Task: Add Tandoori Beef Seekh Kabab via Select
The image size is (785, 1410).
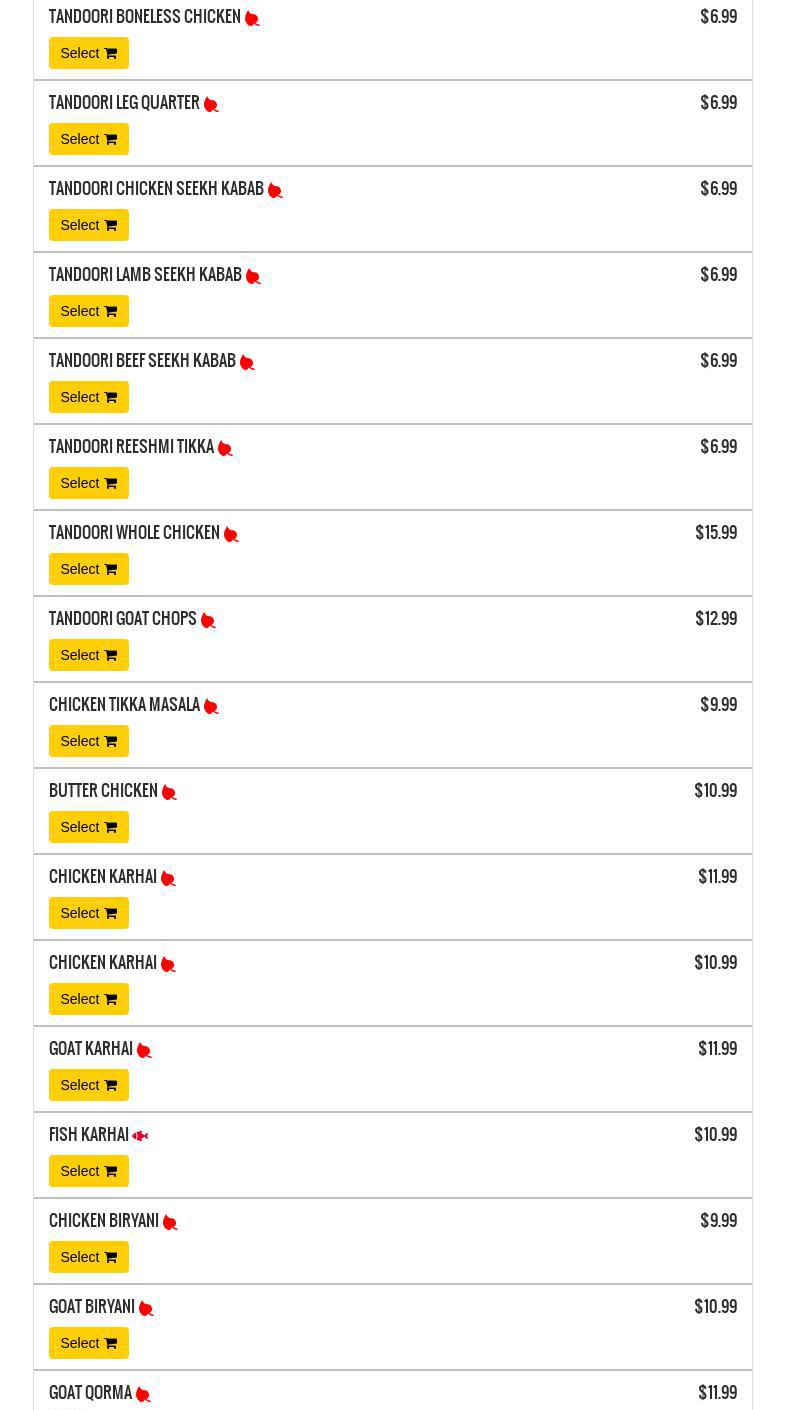Action: tap(88, 397)
